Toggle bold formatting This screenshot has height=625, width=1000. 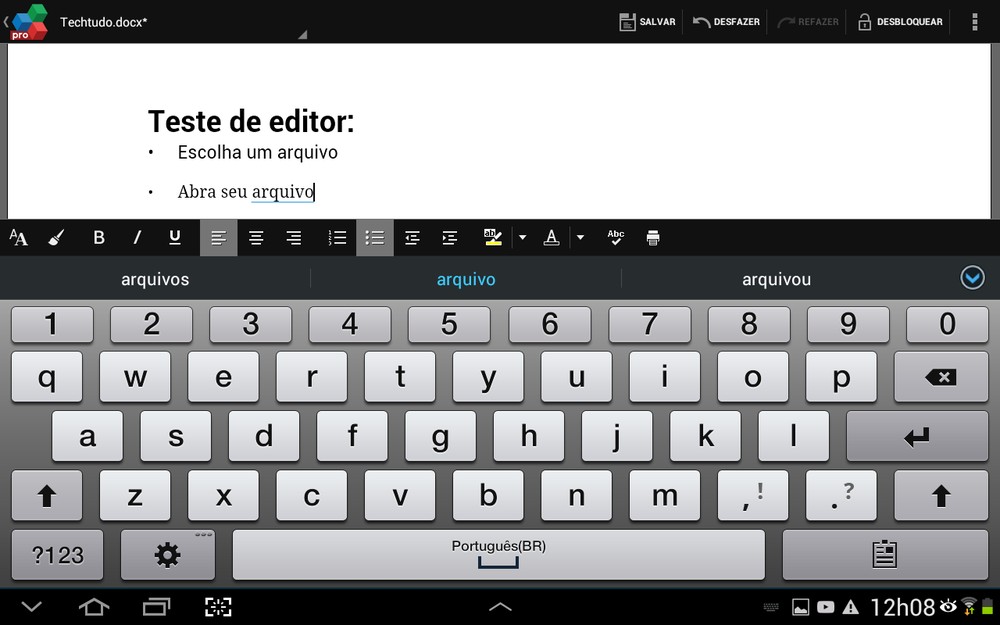[x=99, y=237]
